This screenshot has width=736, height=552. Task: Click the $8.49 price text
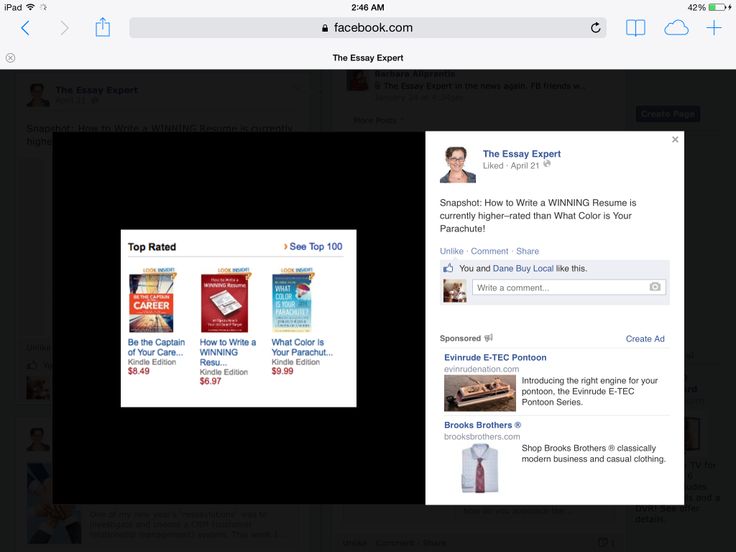pos(138,371)
